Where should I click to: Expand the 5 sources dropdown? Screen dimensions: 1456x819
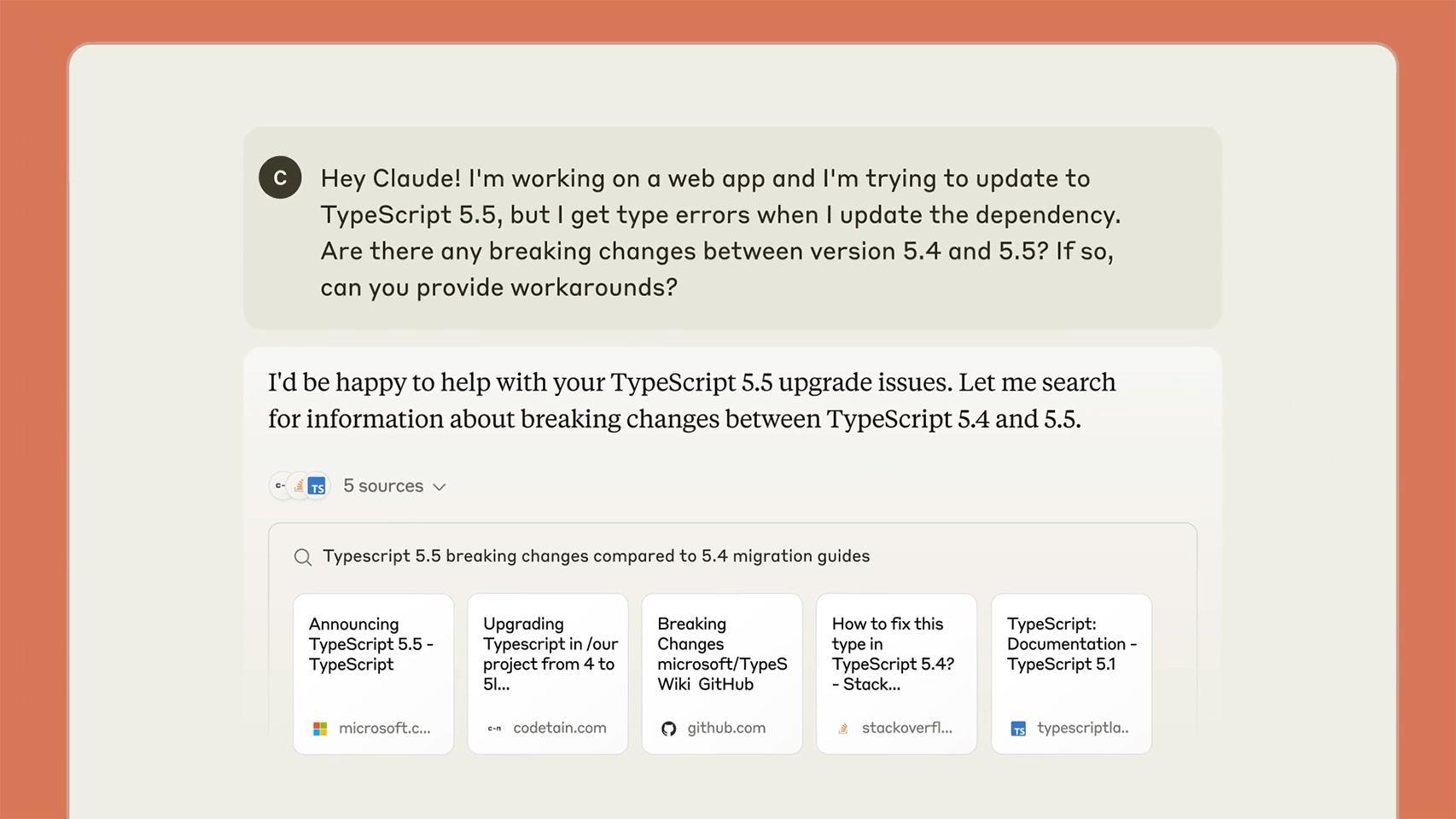pyautogui.click(x=394, y=485)
